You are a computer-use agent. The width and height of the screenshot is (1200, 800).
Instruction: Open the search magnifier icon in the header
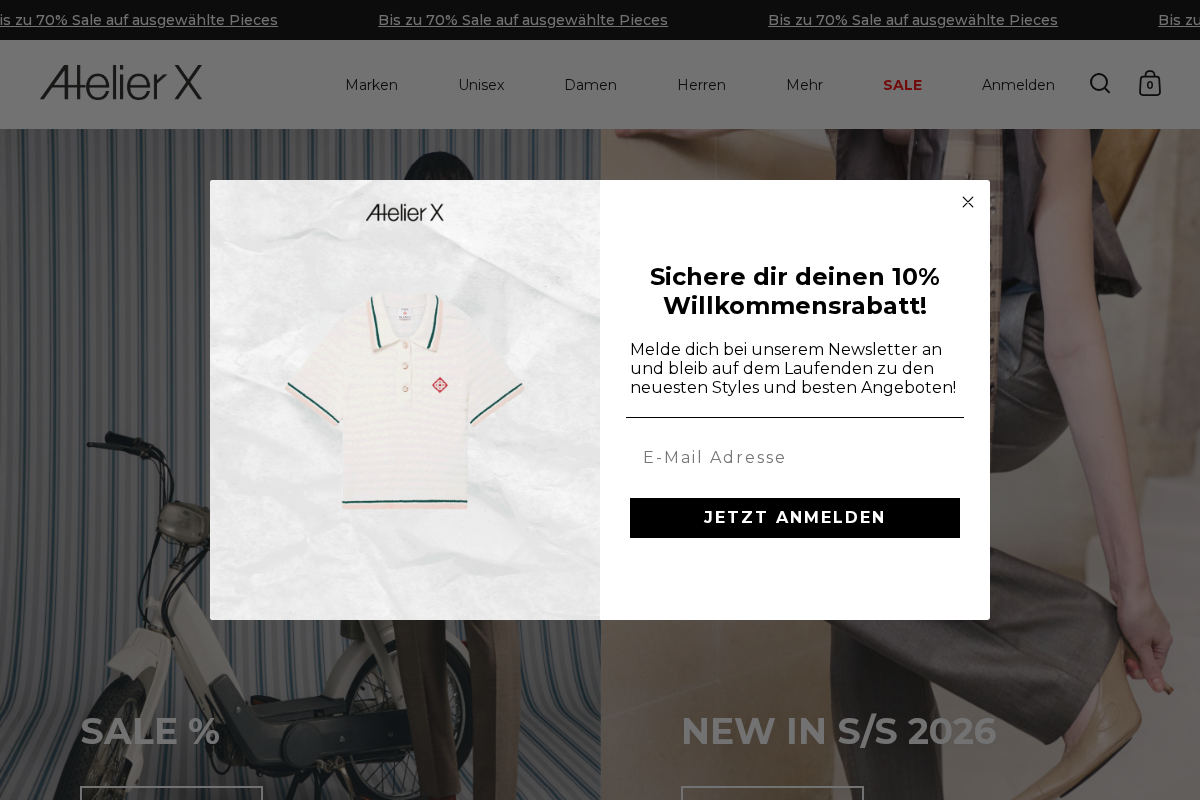tap(1100, 84)
